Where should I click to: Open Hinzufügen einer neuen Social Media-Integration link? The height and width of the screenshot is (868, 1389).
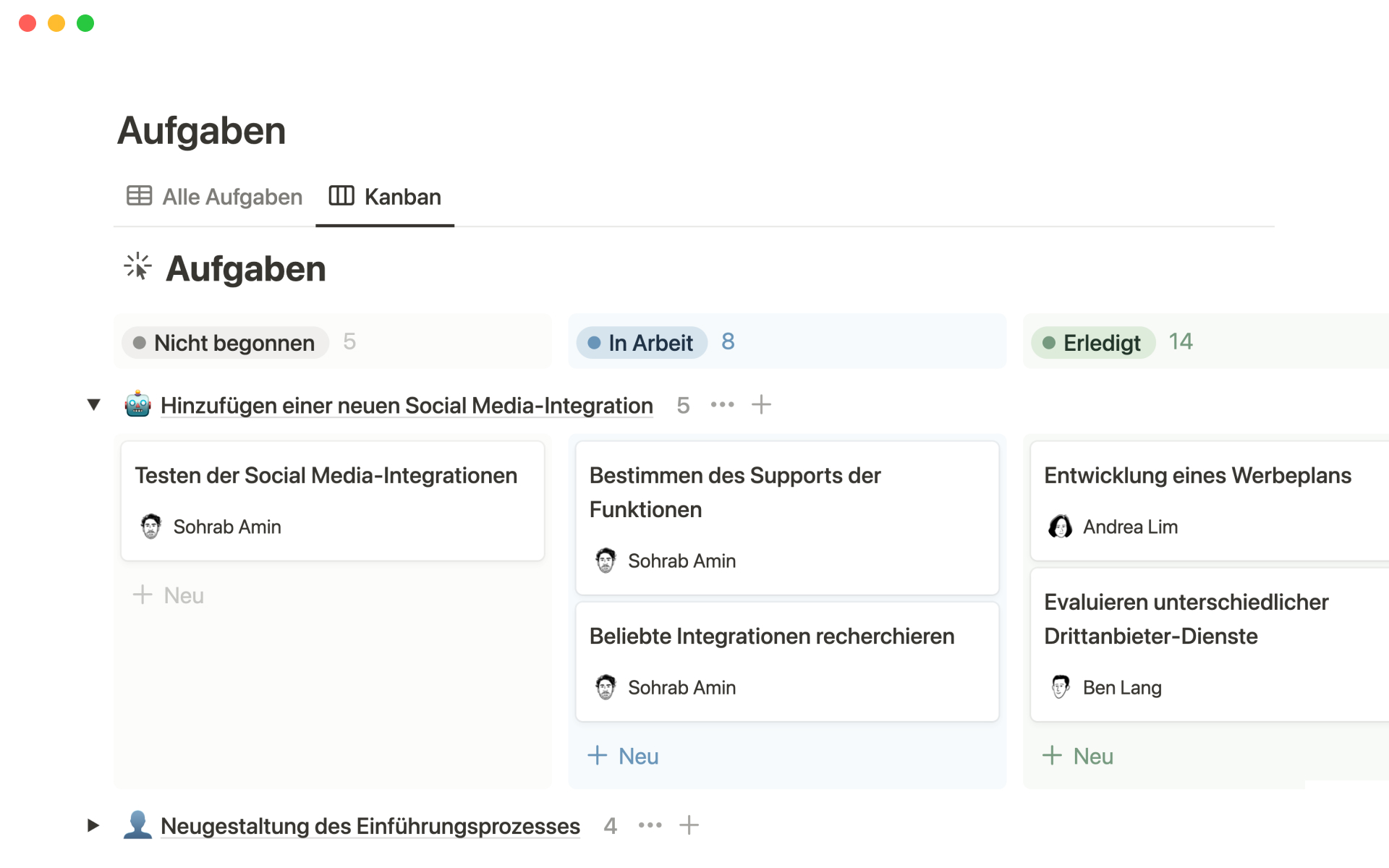tap(407, 406)
